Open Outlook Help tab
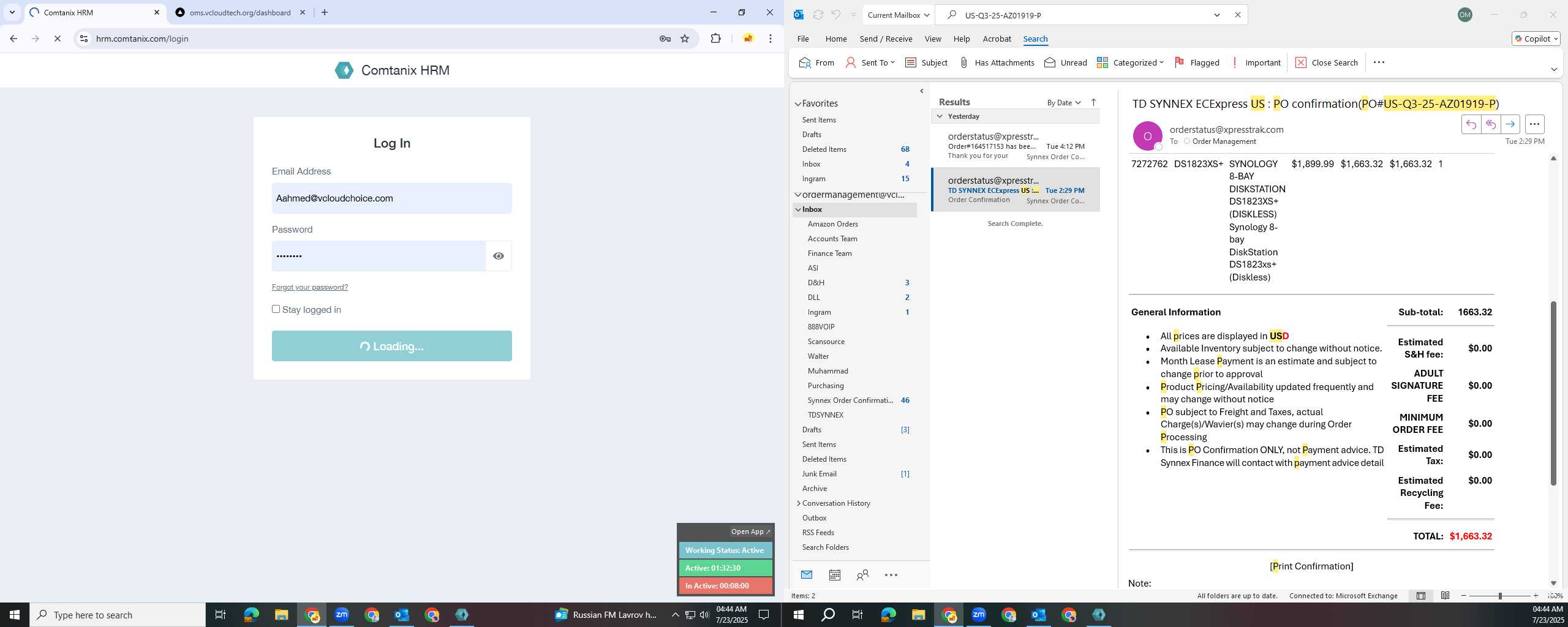The image size is (1568, 627). coord(962,39)
